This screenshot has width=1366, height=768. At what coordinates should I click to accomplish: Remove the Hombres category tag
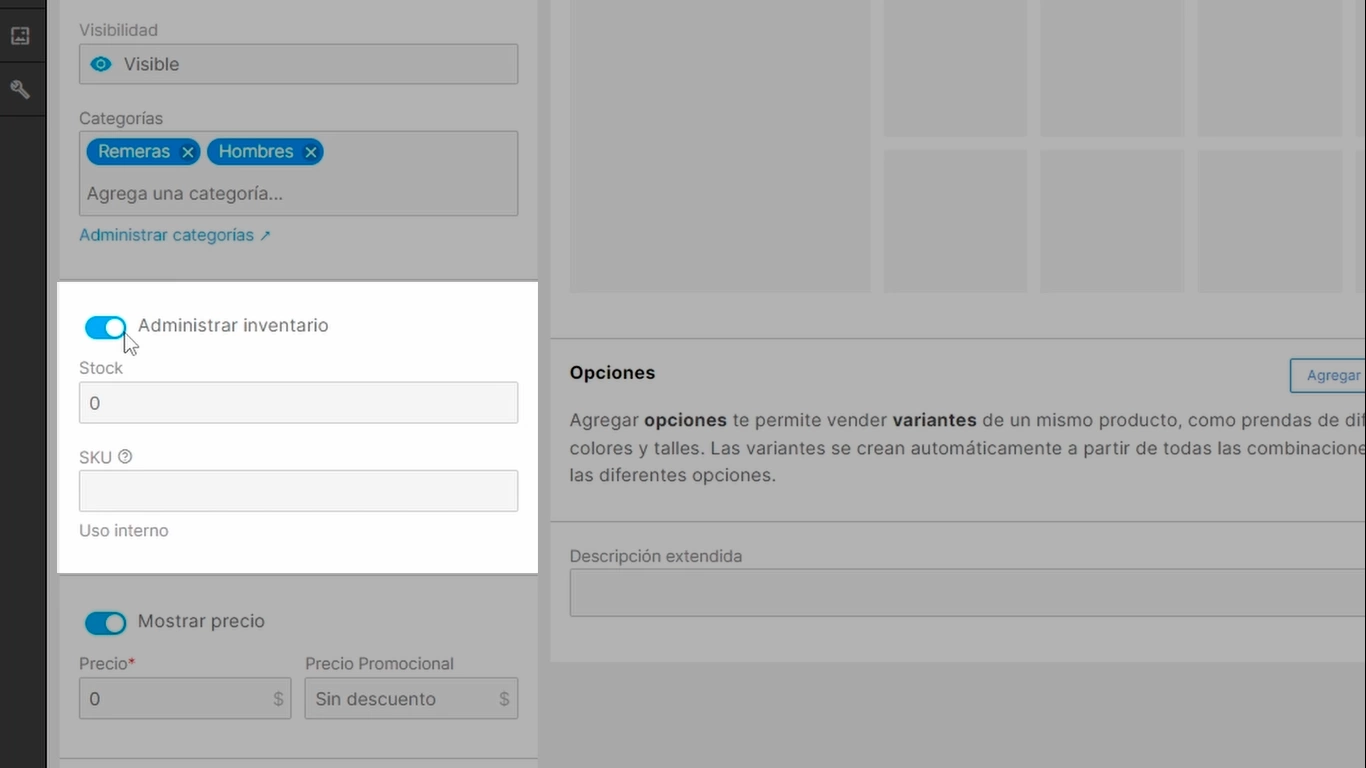point(310,152)
